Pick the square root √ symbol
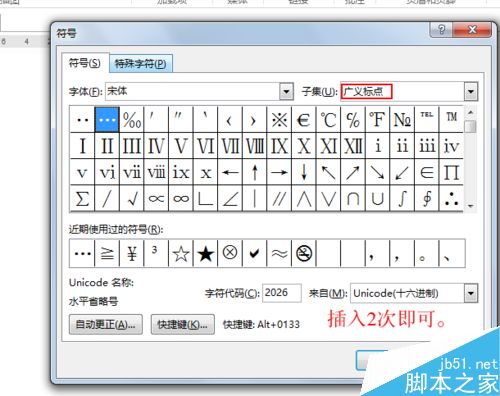 [x=132, y=199]
